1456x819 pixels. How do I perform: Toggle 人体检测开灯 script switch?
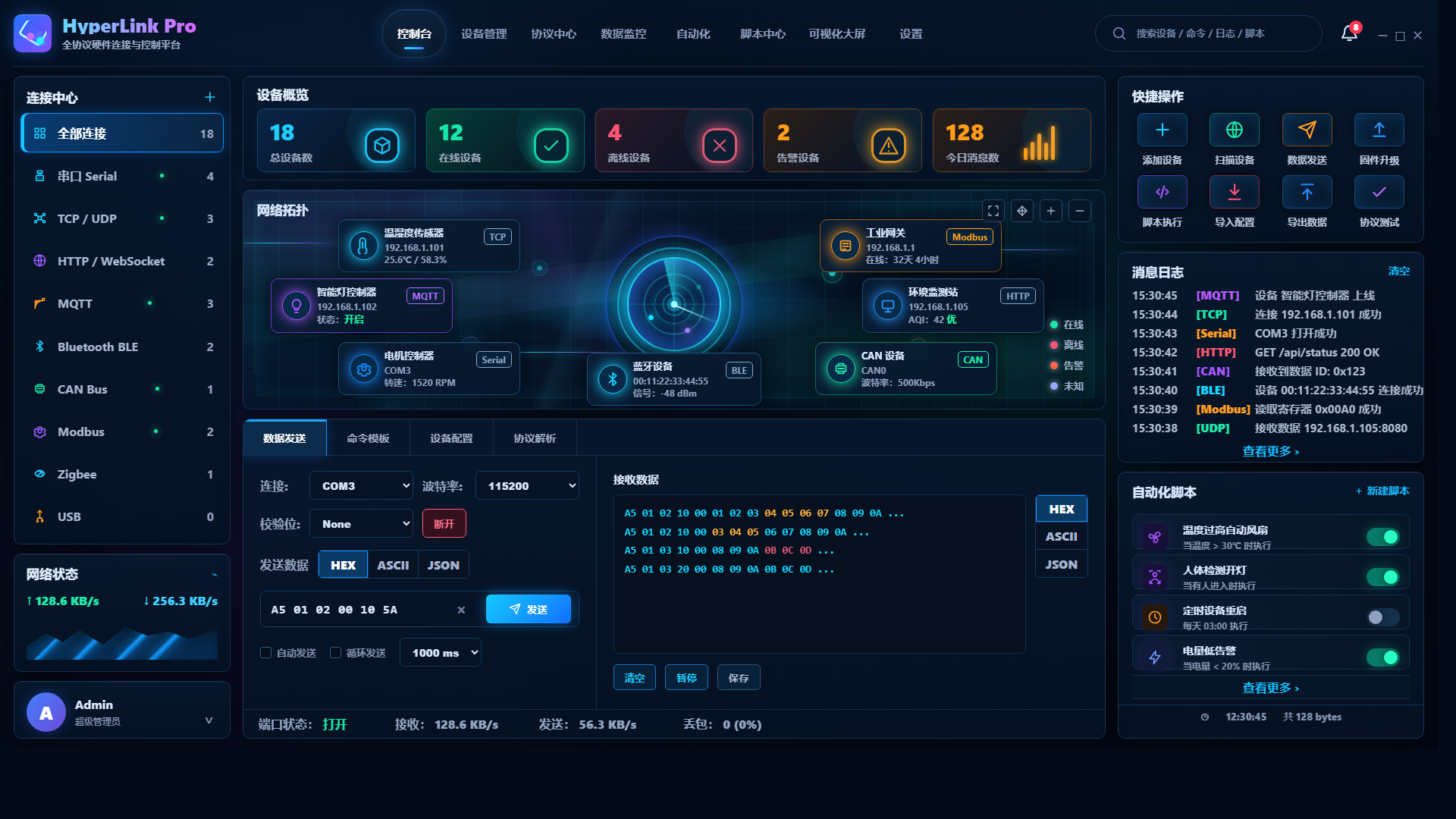point(1382,577)
